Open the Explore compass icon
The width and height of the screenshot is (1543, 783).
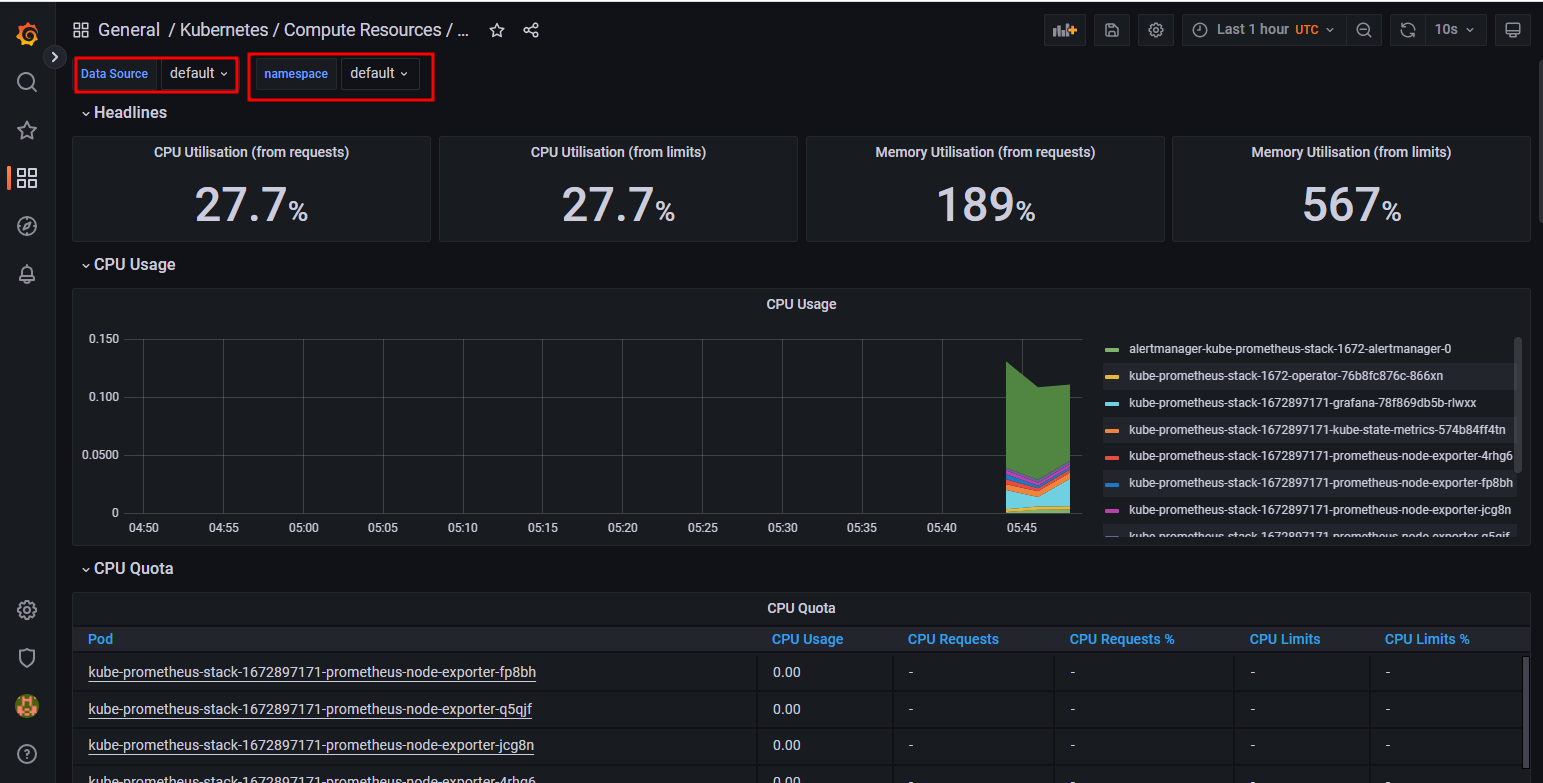tap(27, 226)
